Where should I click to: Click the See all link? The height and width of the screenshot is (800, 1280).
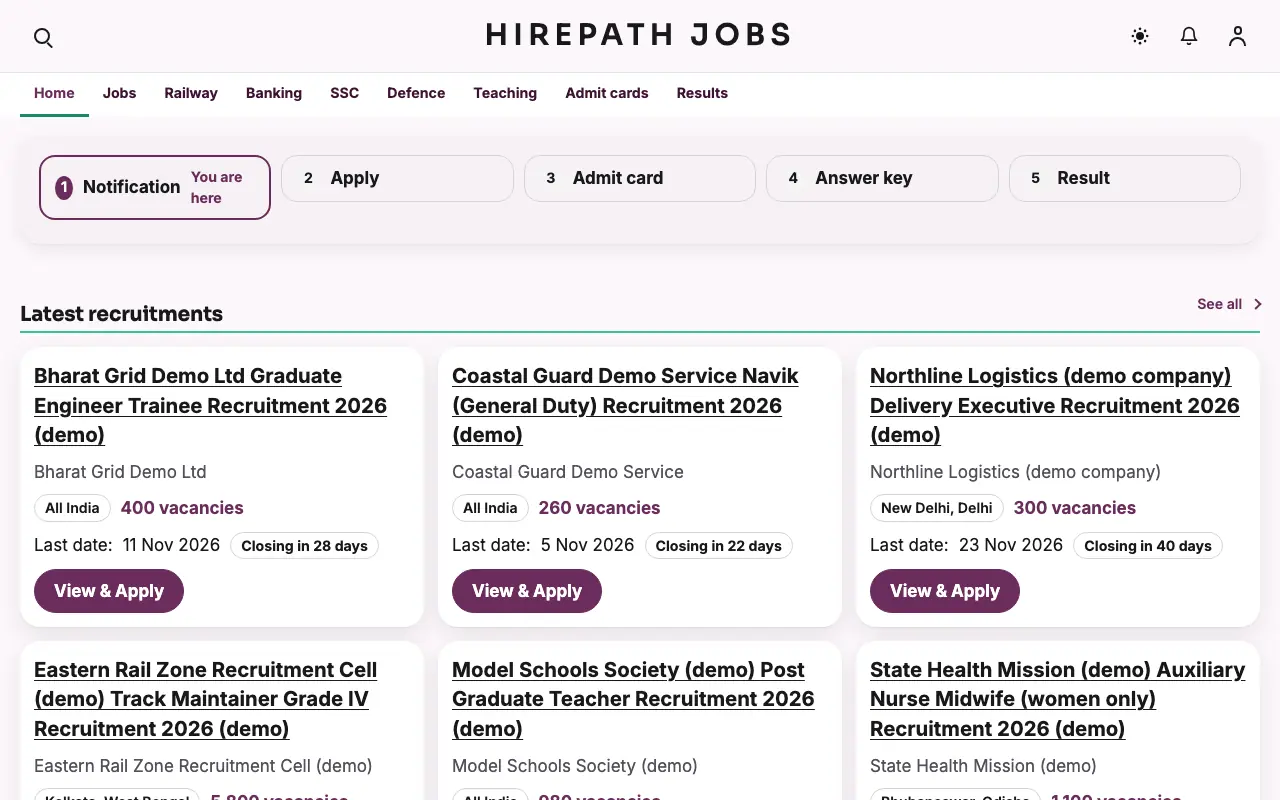pos(1220,304)
